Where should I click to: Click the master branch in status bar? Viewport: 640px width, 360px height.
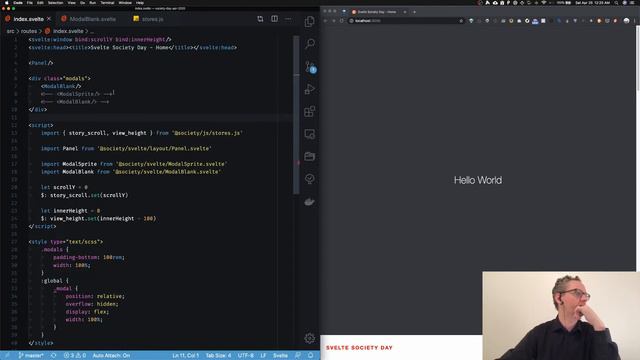pyautogui.click(x=31, y=356)
